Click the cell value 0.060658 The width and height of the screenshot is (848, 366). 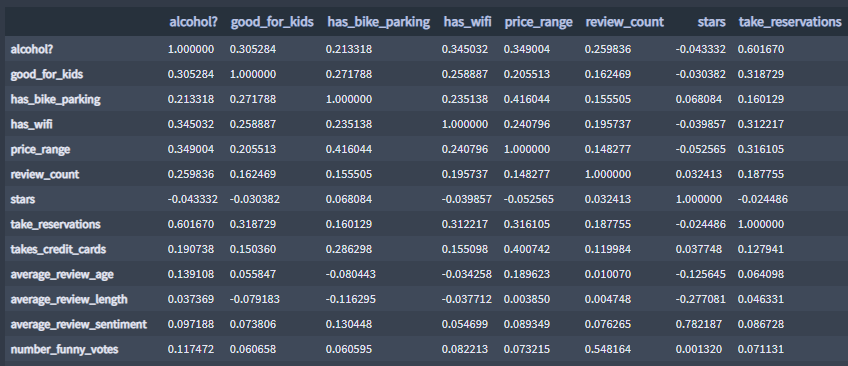point(253,349)
